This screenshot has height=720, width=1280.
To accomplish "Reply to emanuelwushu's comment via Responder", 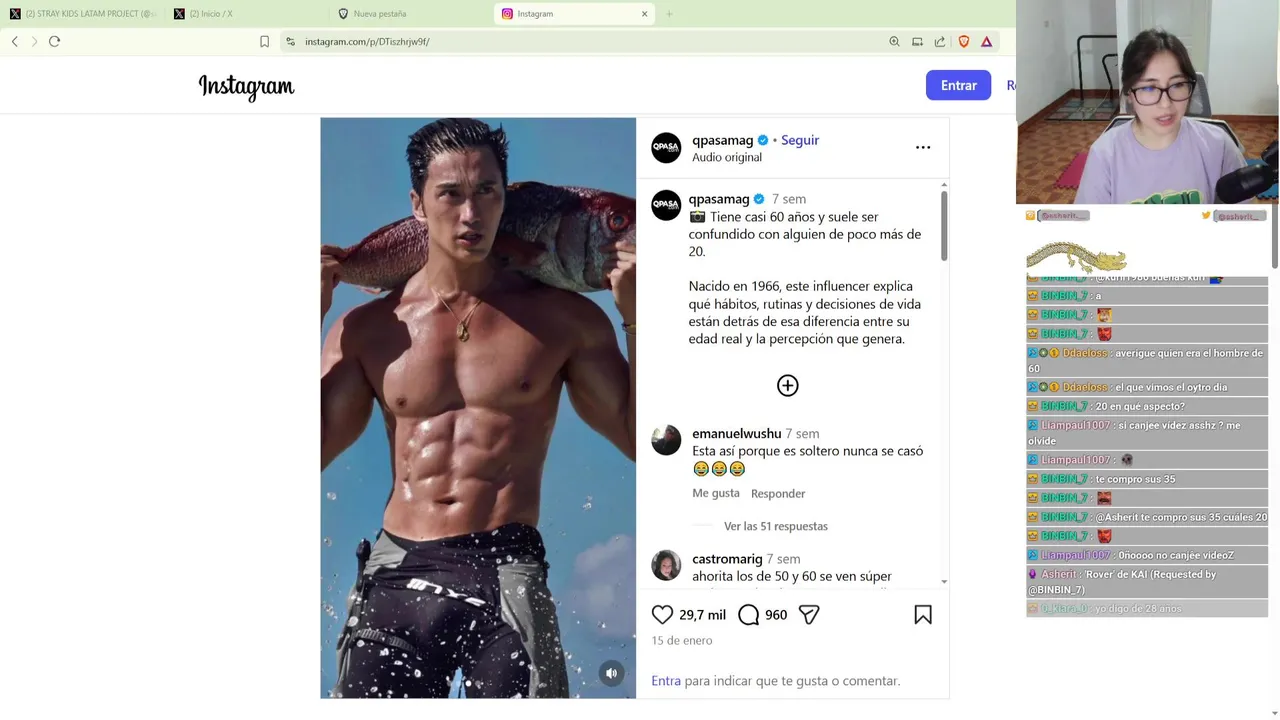I will point(778,493).
